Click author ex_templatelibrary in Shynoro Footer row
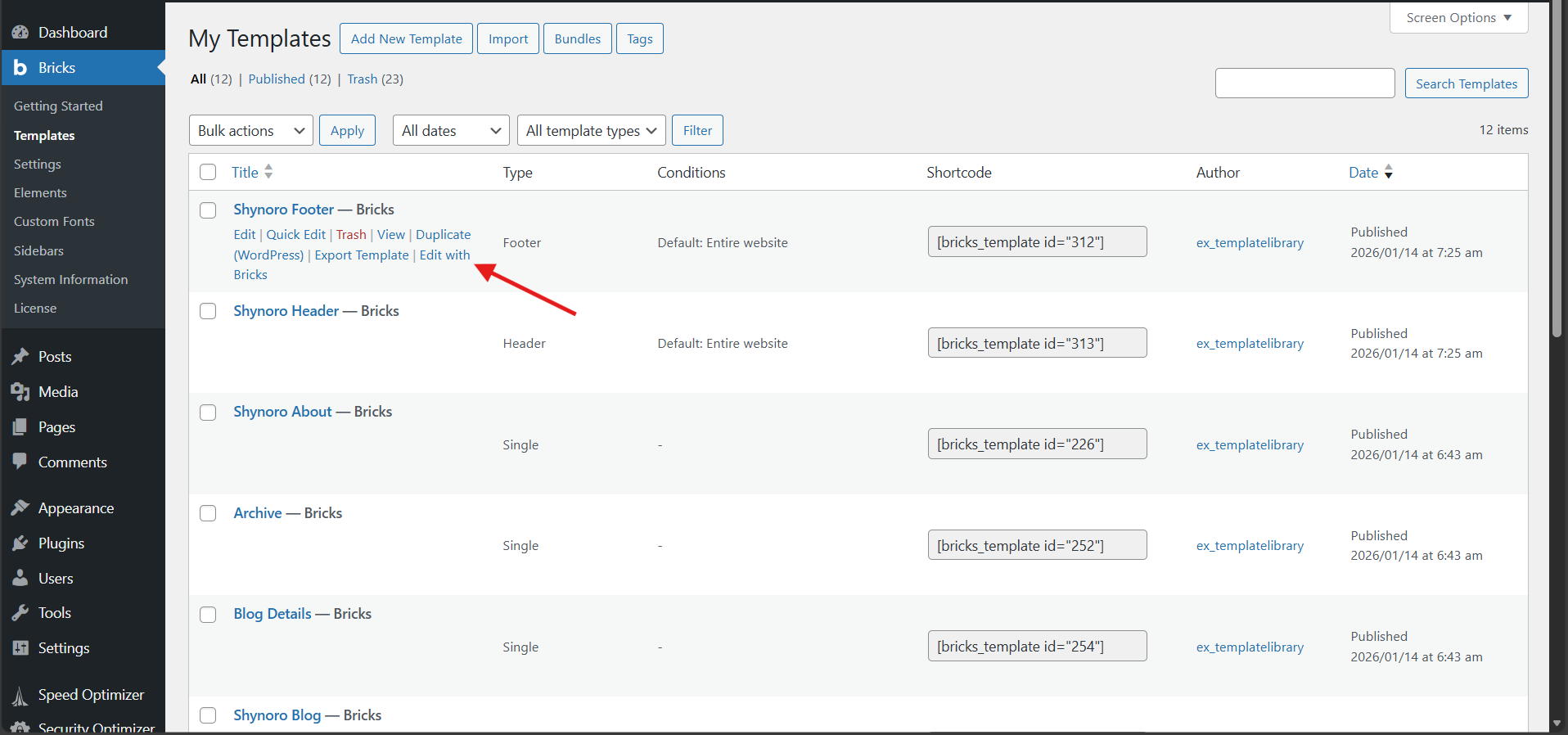This screenshot has width=1568, height=735. tap(1250, 243)
